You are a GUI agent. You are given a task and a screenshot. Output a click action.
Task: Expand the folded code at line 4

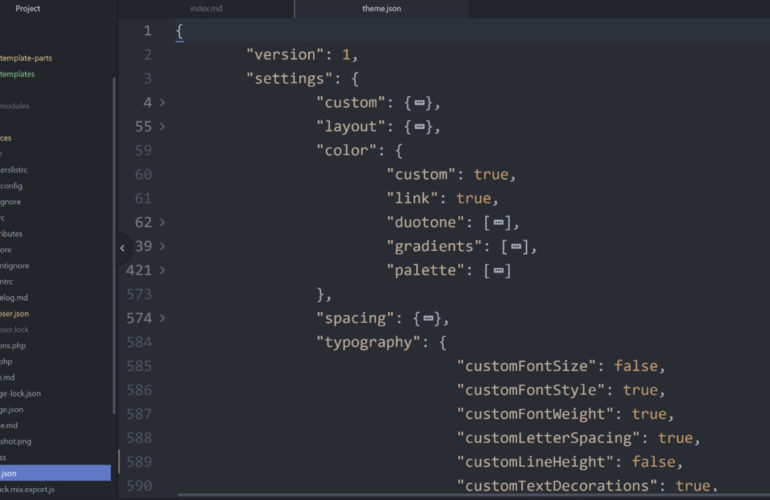[x=162, y=103]
